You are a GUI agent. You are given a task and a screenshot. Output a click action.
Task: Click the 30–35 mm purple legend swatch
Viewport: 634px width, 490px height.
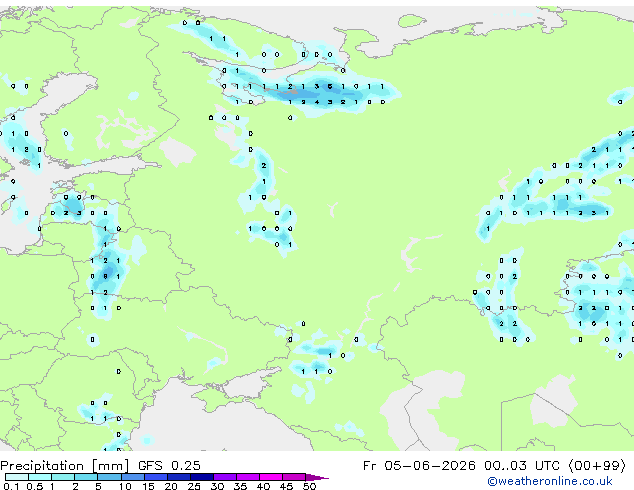[x=225, y=477]
